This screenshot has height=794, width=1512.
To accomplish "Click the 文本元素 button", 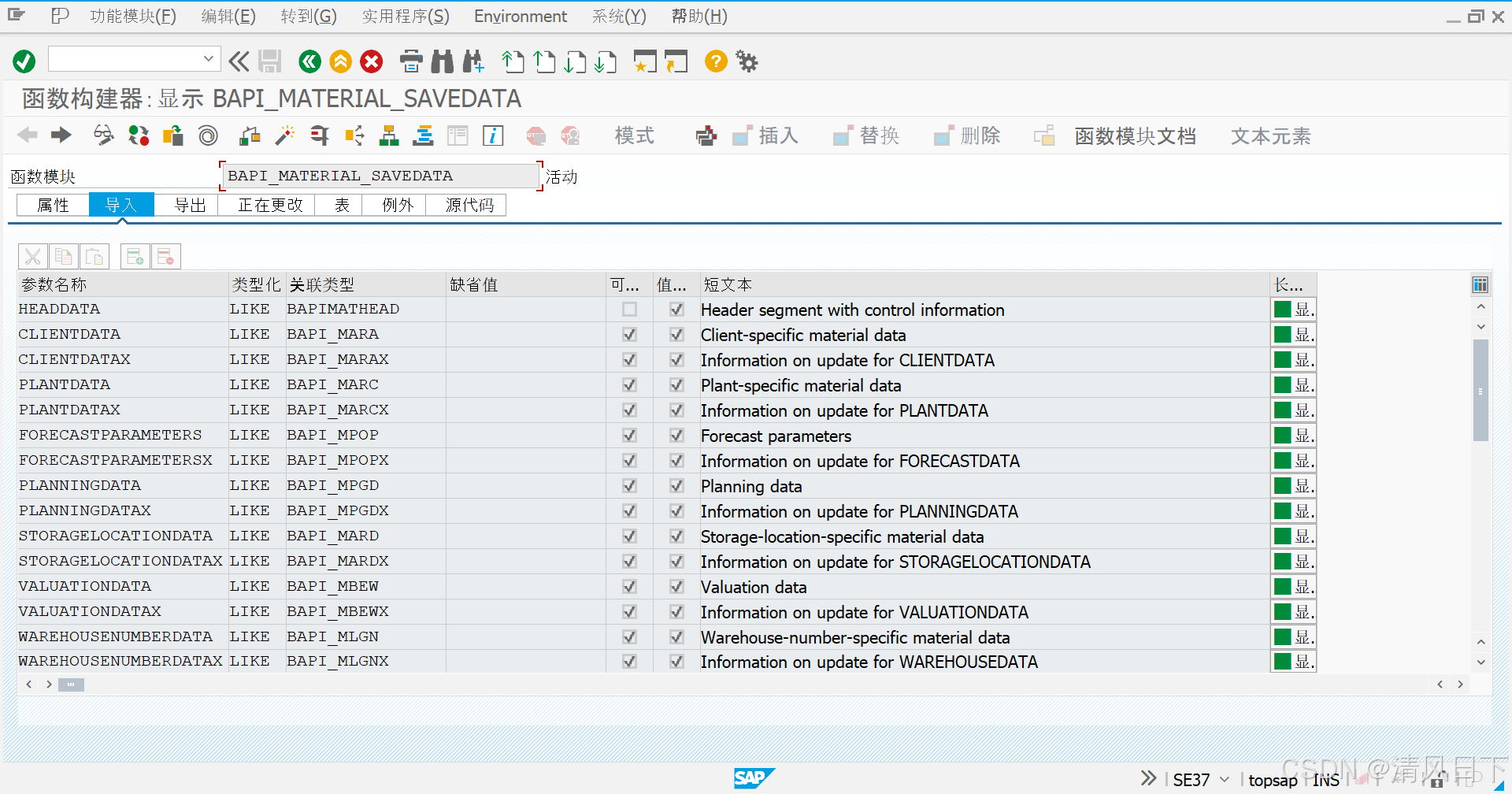I will [x=1271, y=136].
